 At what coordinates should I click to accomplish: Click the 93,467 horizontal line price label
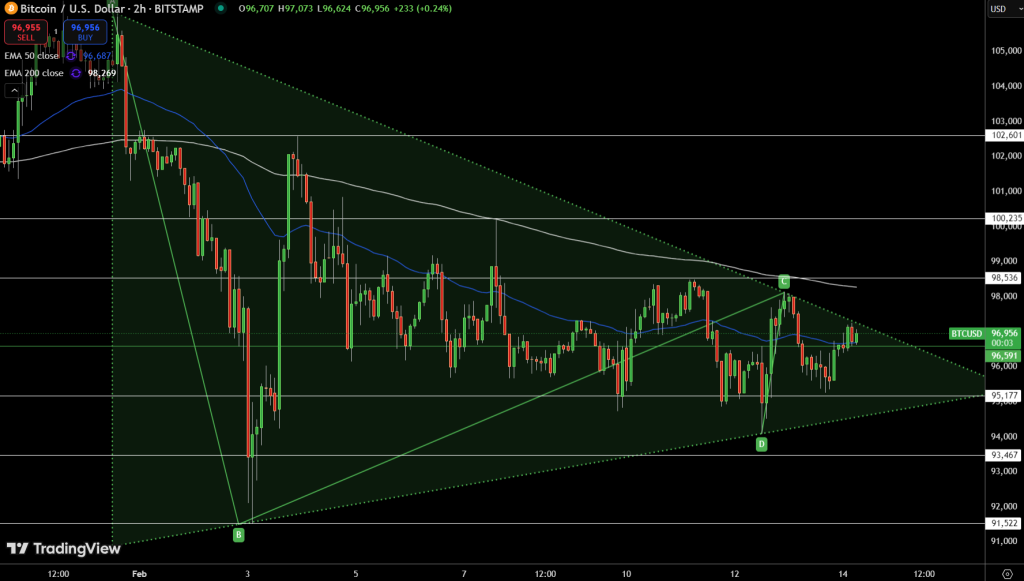[x=1004, y=455]
